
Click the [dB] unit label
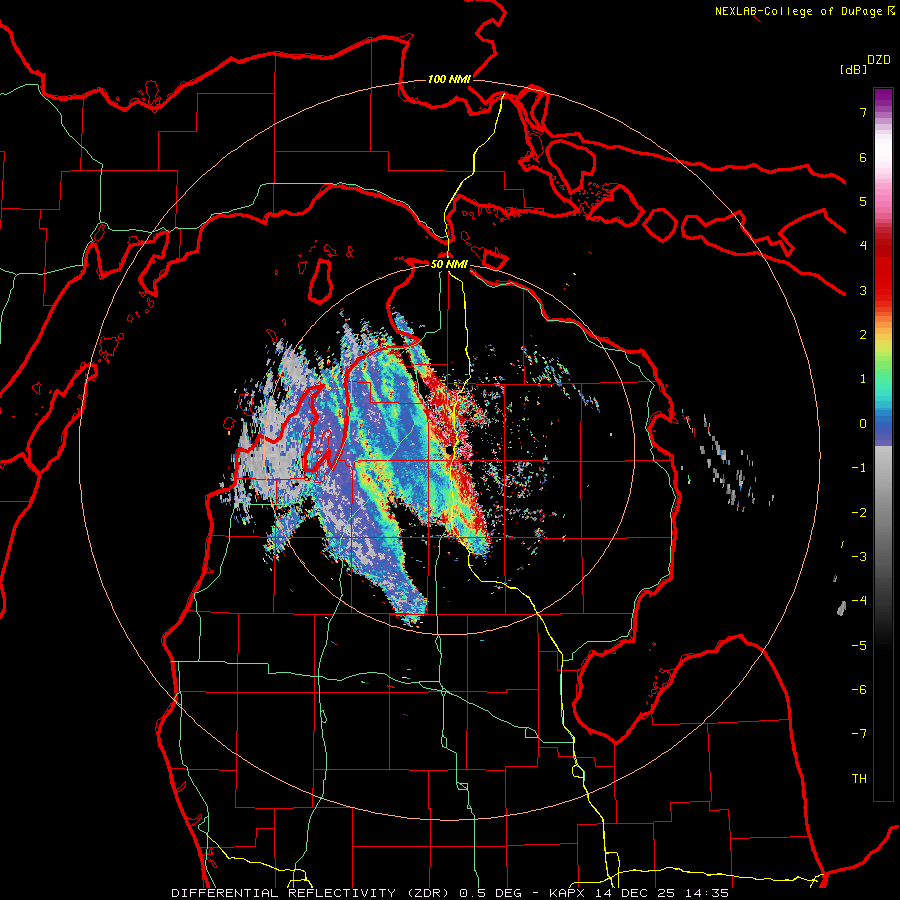853,69
